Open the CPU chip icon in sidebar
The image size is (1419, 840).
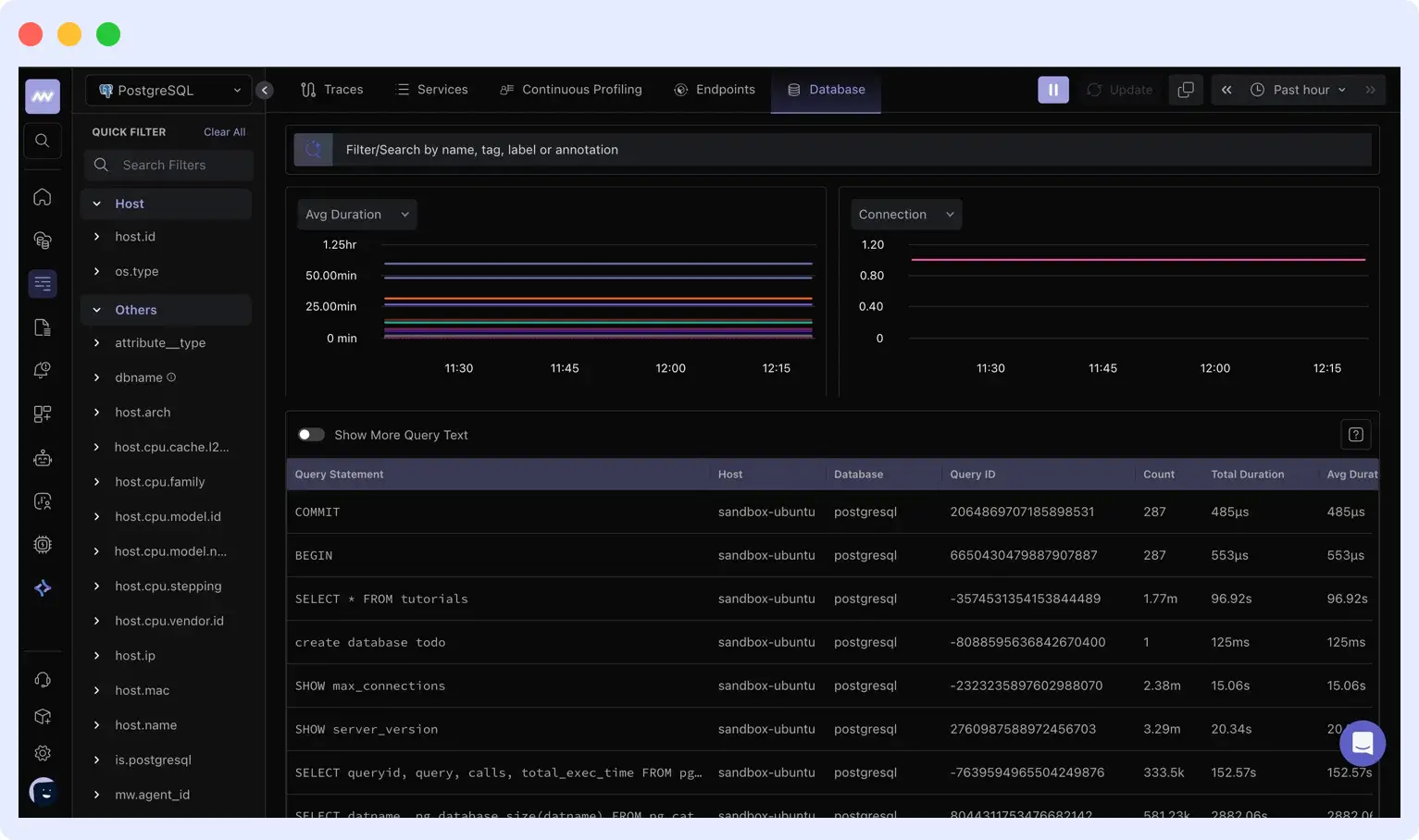(x=43, y=545)
